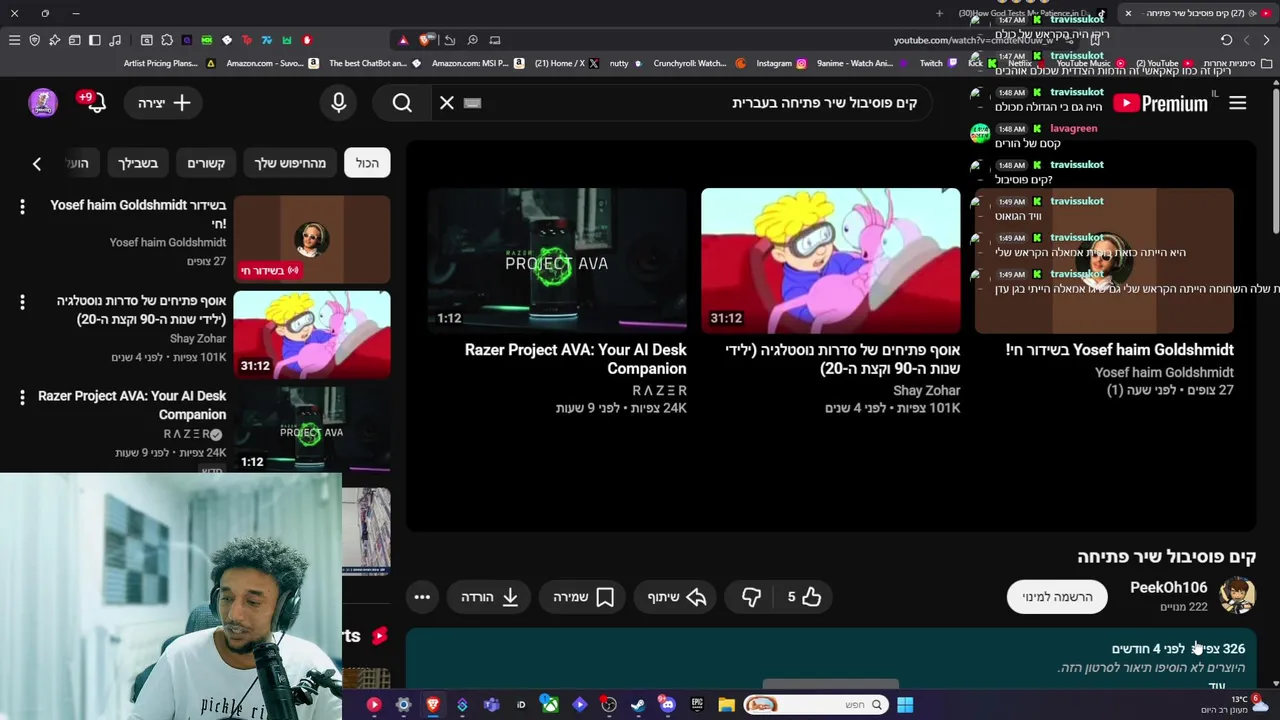Click the Brave Rewards triangle icon

[403, 40]
